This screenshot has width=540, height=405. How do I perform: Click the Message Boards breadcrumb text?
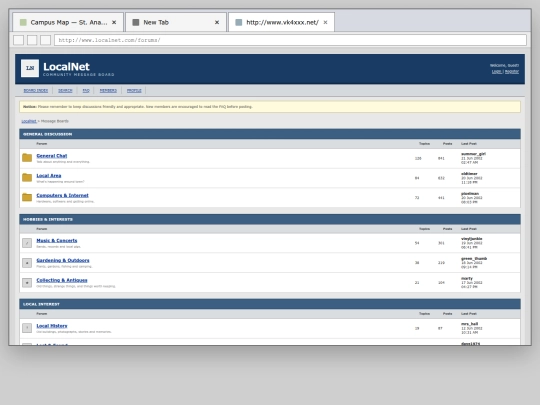click(x=55, y=121)
